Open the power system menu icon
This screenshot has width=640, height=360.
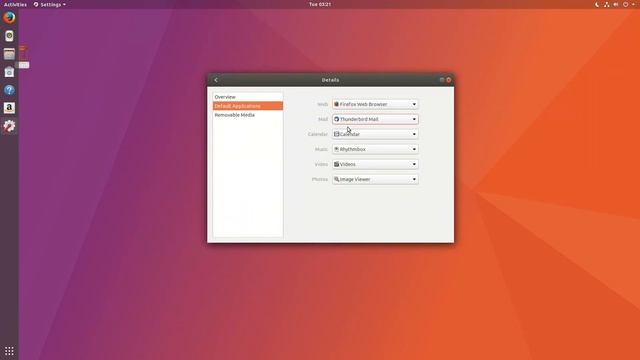coord(625,4)
